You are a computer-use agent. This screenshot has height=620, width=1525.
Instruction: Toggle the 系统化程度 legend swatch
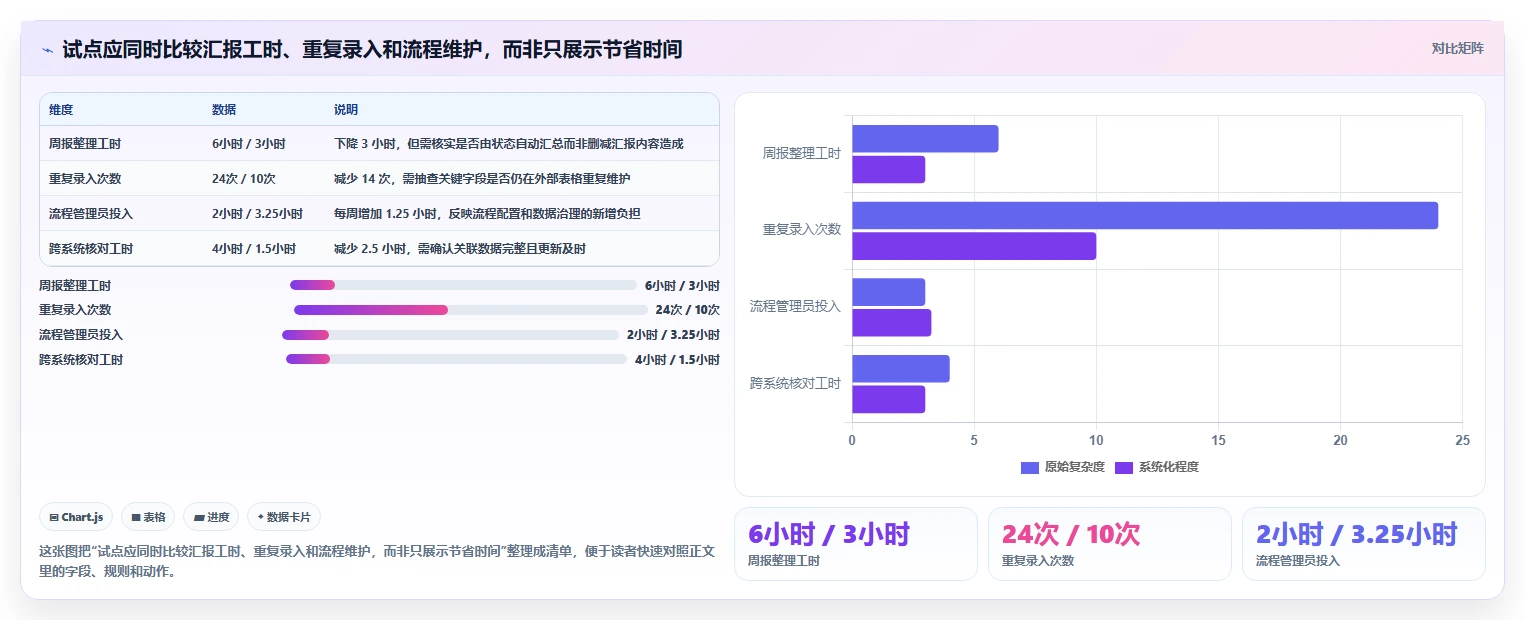pyautogui.click(x=1124, y=467)
